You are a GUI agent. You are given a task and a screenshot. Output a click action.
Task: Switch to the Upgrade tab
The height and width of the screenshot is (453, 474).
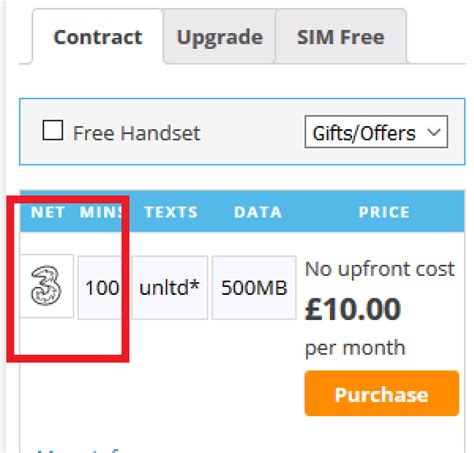tap(220, 37)
